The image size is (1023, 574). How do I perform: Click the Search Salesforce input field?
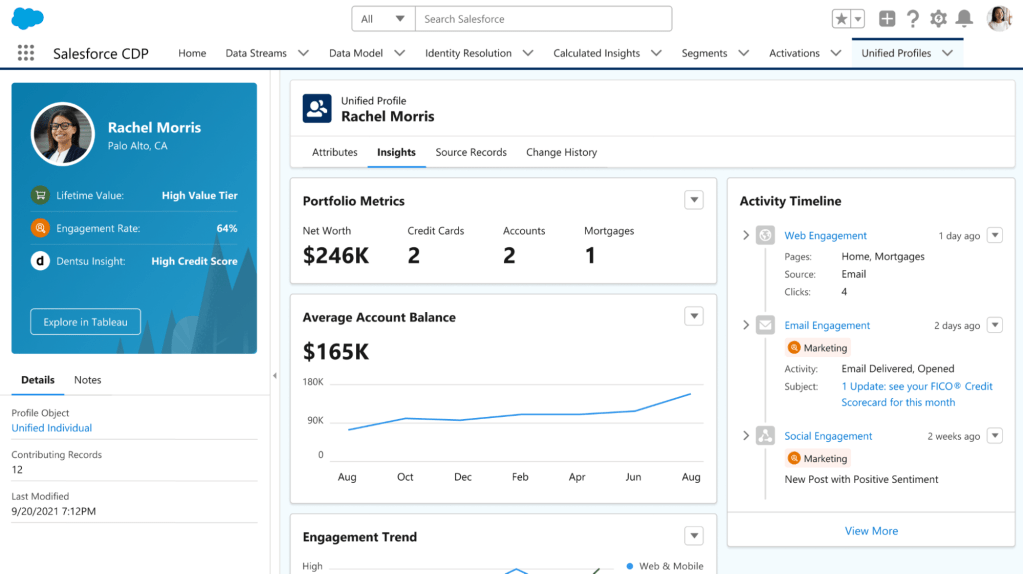click(543, 19)
